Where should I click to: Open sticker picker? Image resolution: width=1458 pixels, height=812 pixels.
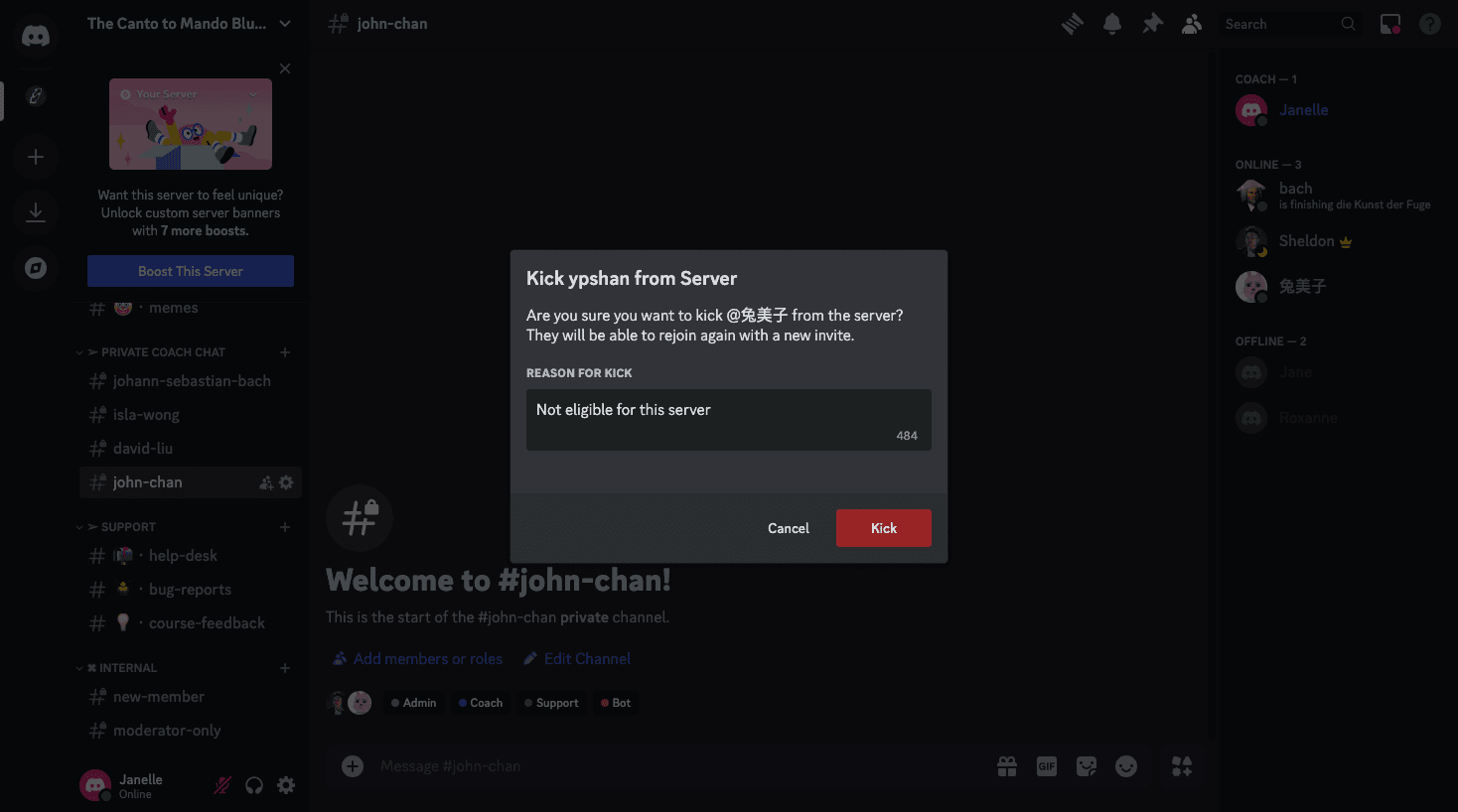coord(1087,766)
